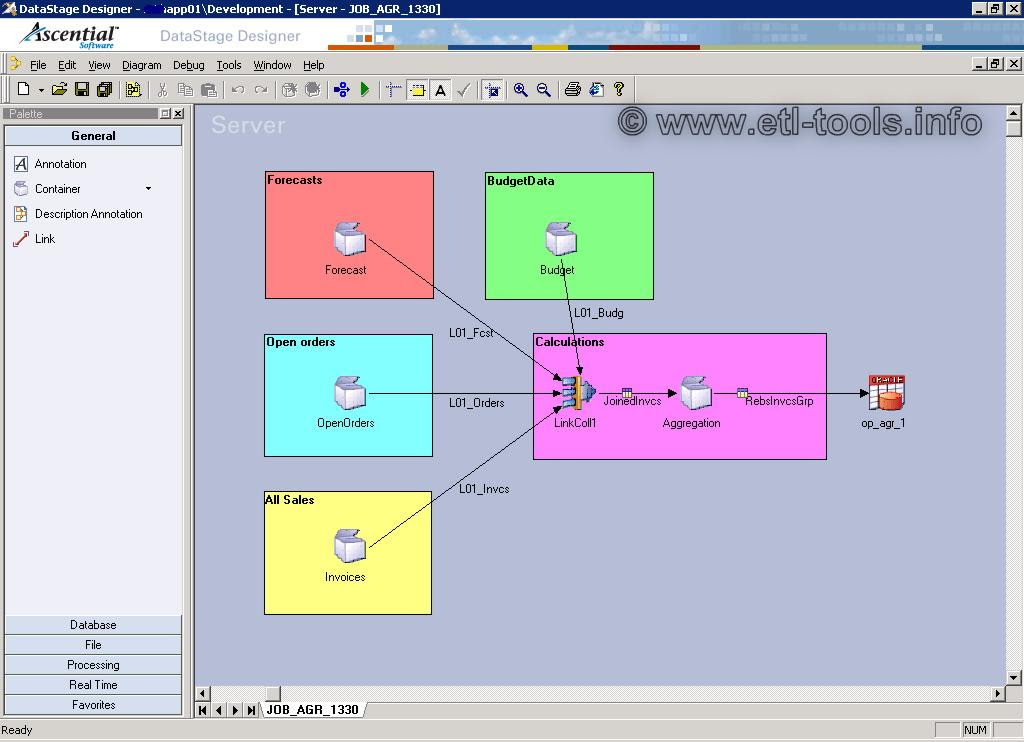The height and width of the screenshot is (742, 1024).
Task: Click the Undo arrow icon
Action: [x=238, y=89]
